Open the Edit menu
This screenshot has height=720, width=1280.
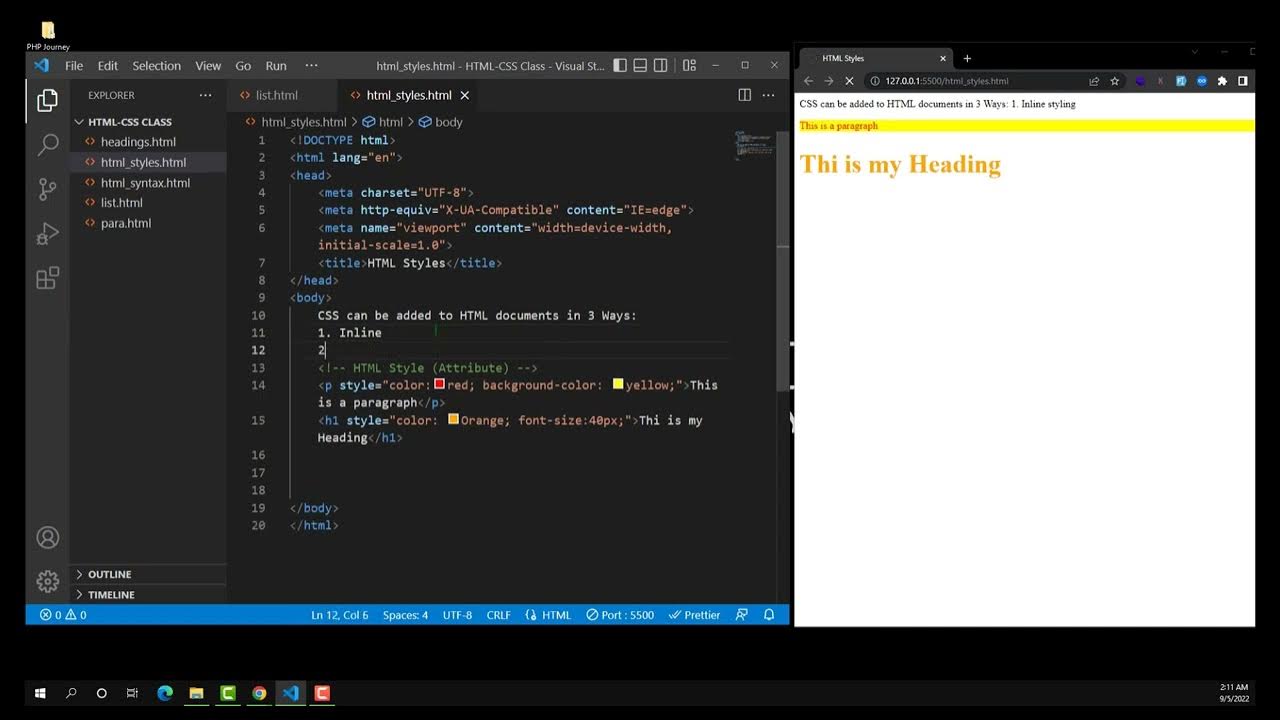(x=108, y=65)
